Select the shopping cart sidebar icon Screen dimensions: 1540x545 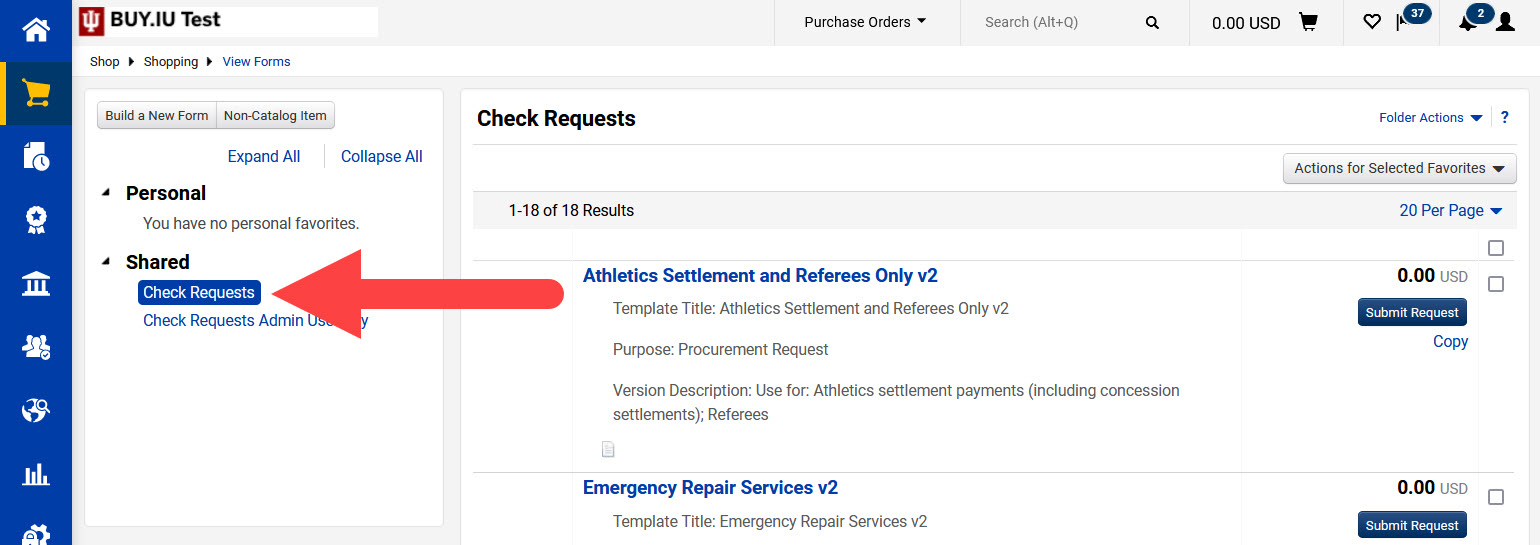pyautogui.click(x=36, y=94)
